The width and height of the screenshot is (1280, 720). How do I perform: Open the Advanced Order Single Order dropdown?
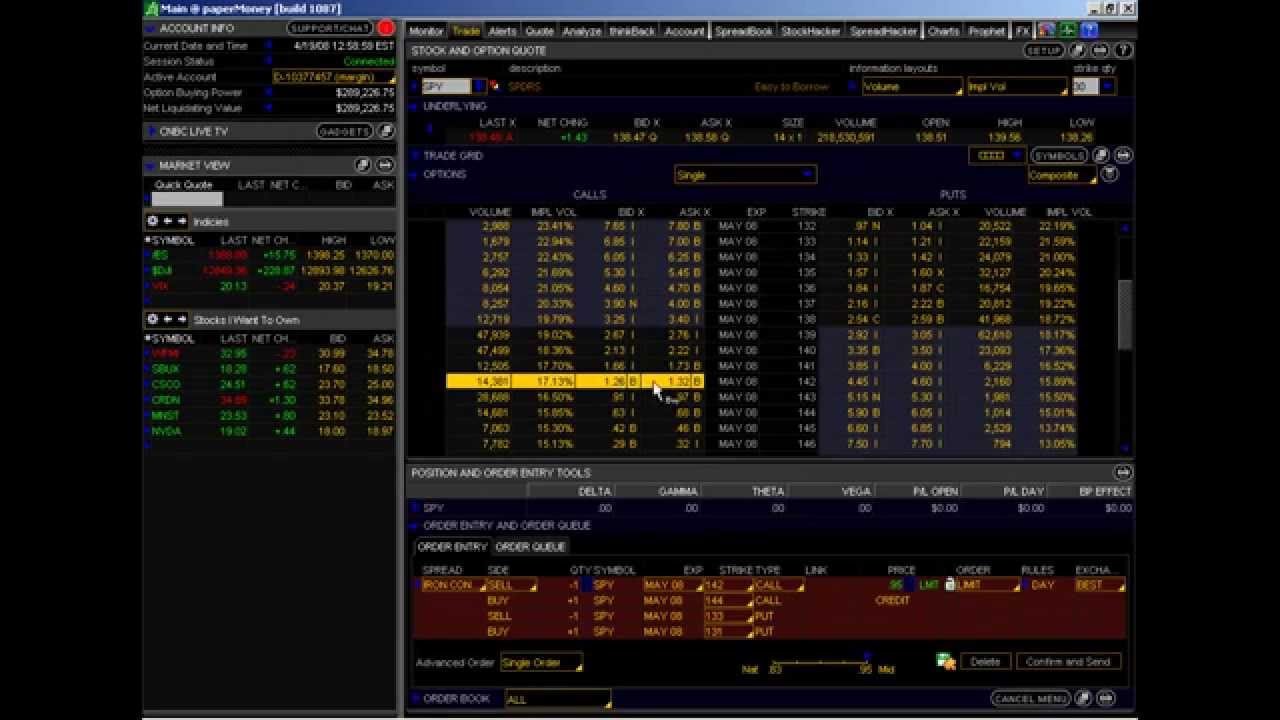[541, 662]
